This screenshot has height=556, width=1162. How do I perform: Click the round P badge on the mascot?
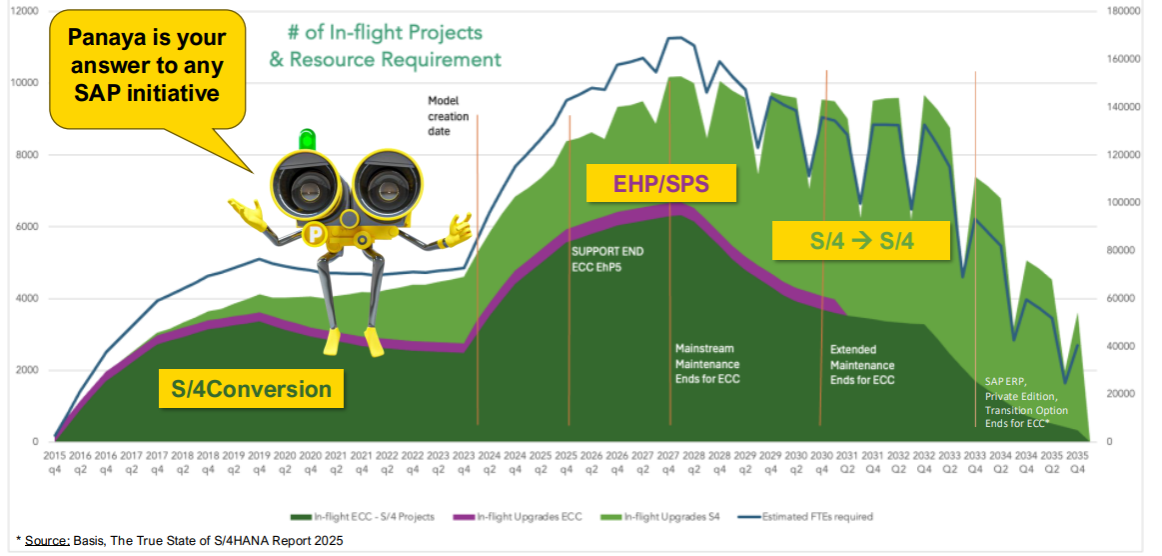coord(315,234)
